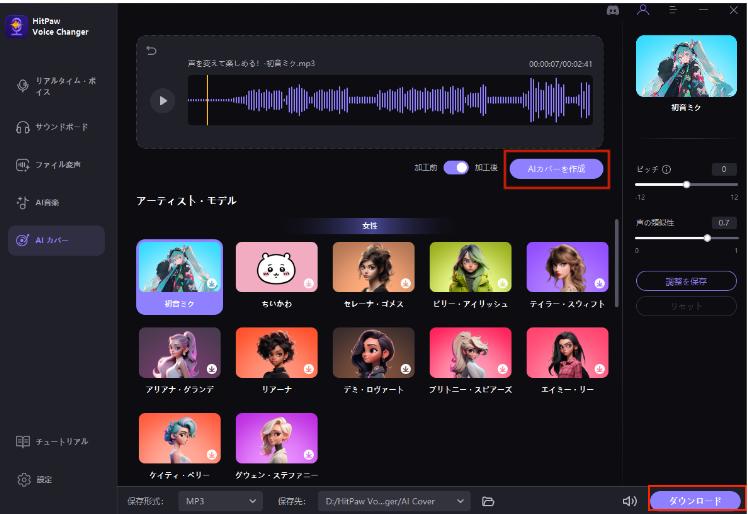Select the セレーナ・ゴメス model thumbnail

(x=374, y=267)
